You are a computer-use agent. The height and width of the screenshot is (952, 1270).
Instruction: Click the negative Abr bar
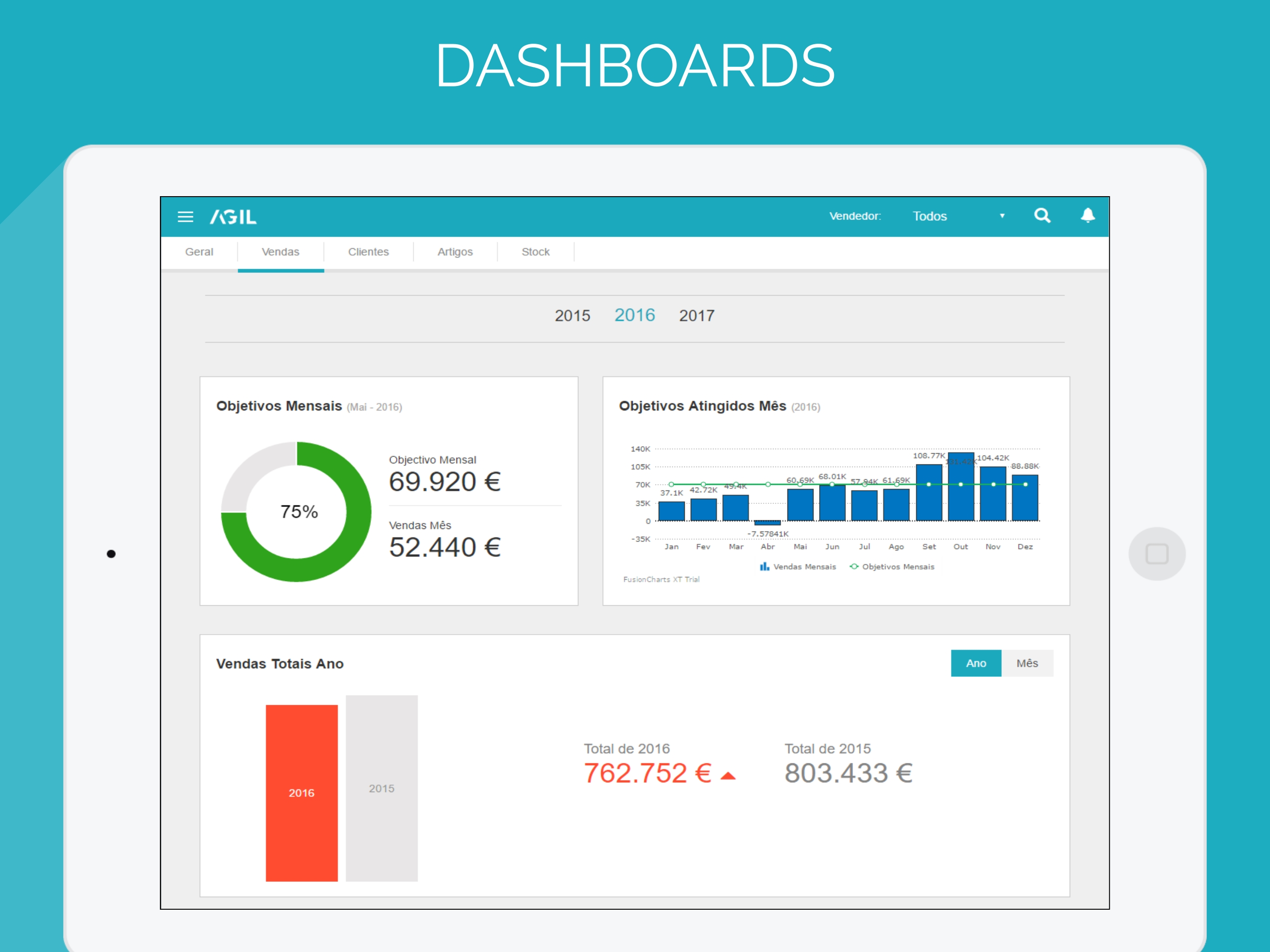tap(767, 523)
